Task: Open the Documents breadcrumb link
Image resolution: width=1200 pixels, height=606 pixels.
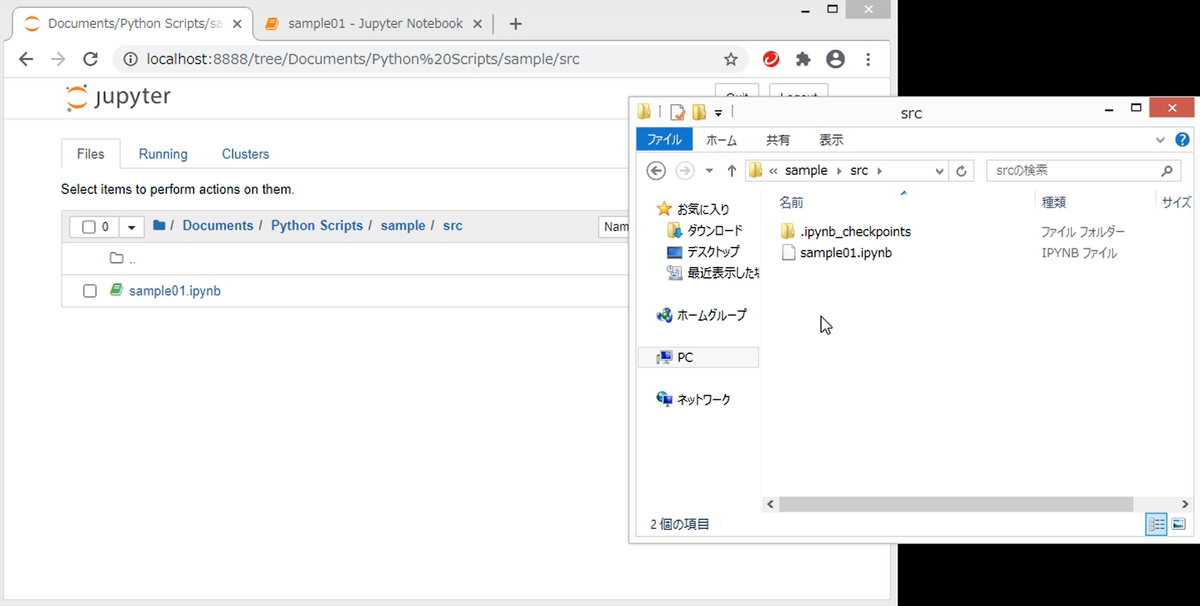Action: coord(218,226)
